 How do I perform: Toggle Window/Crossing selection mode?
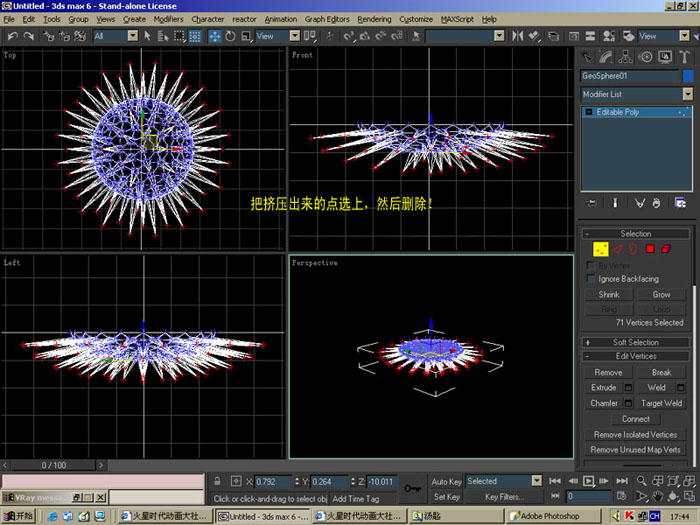(x=195, y=36)
